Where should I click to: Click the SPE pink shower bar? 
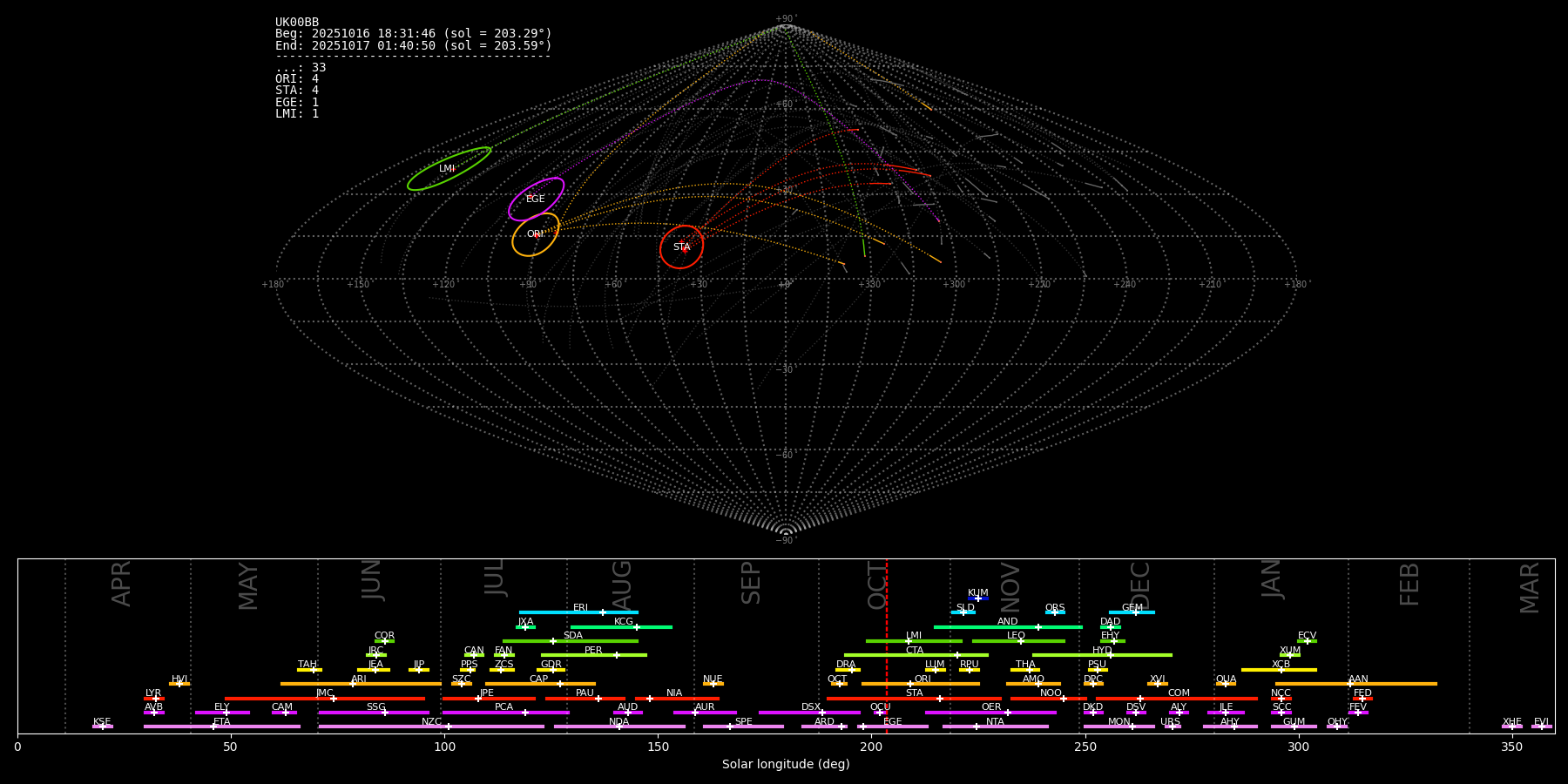[x=743, y=727]
